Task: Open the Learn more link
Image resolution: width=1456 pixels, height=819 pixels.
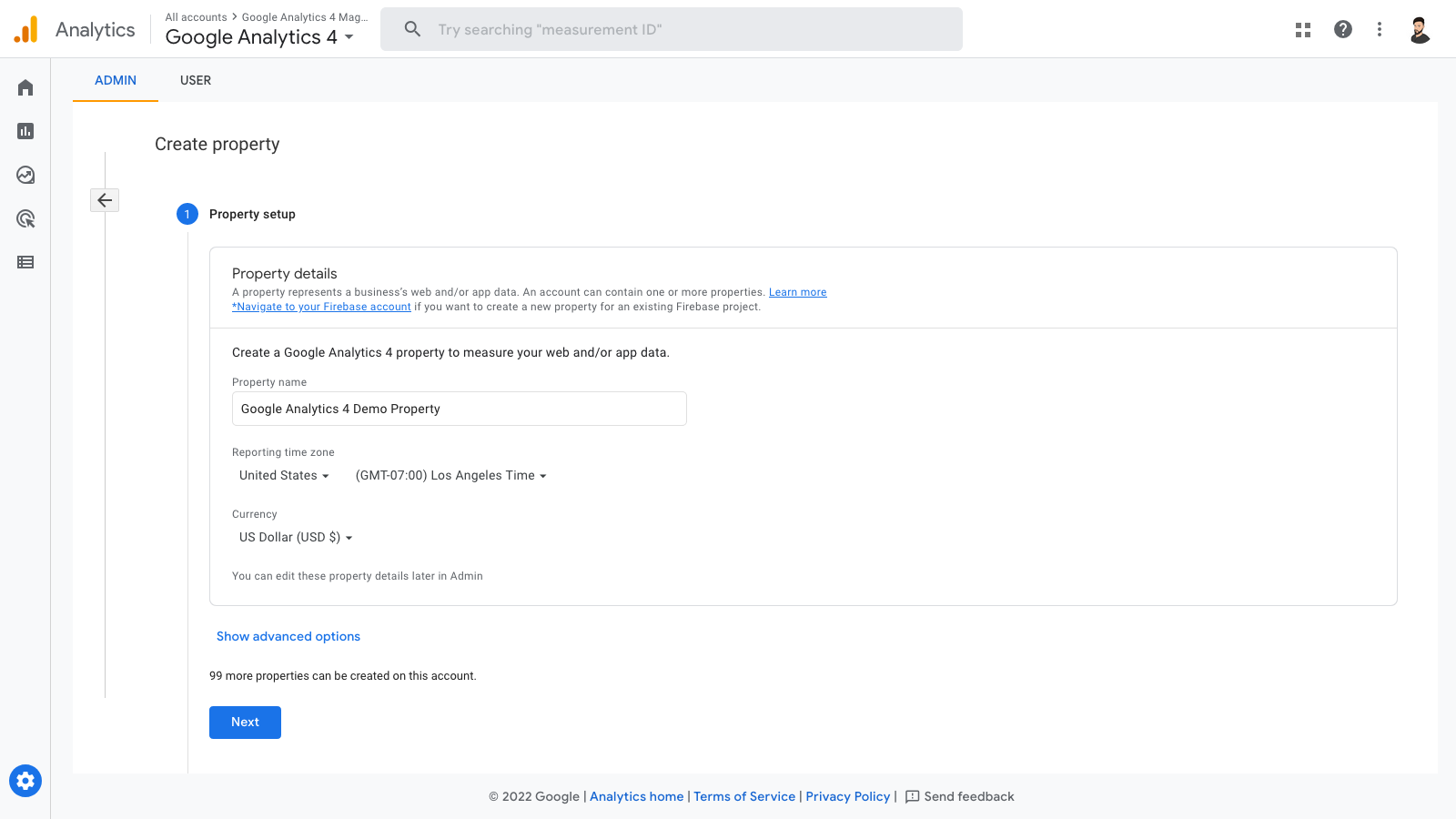Action: pos(798,292)
